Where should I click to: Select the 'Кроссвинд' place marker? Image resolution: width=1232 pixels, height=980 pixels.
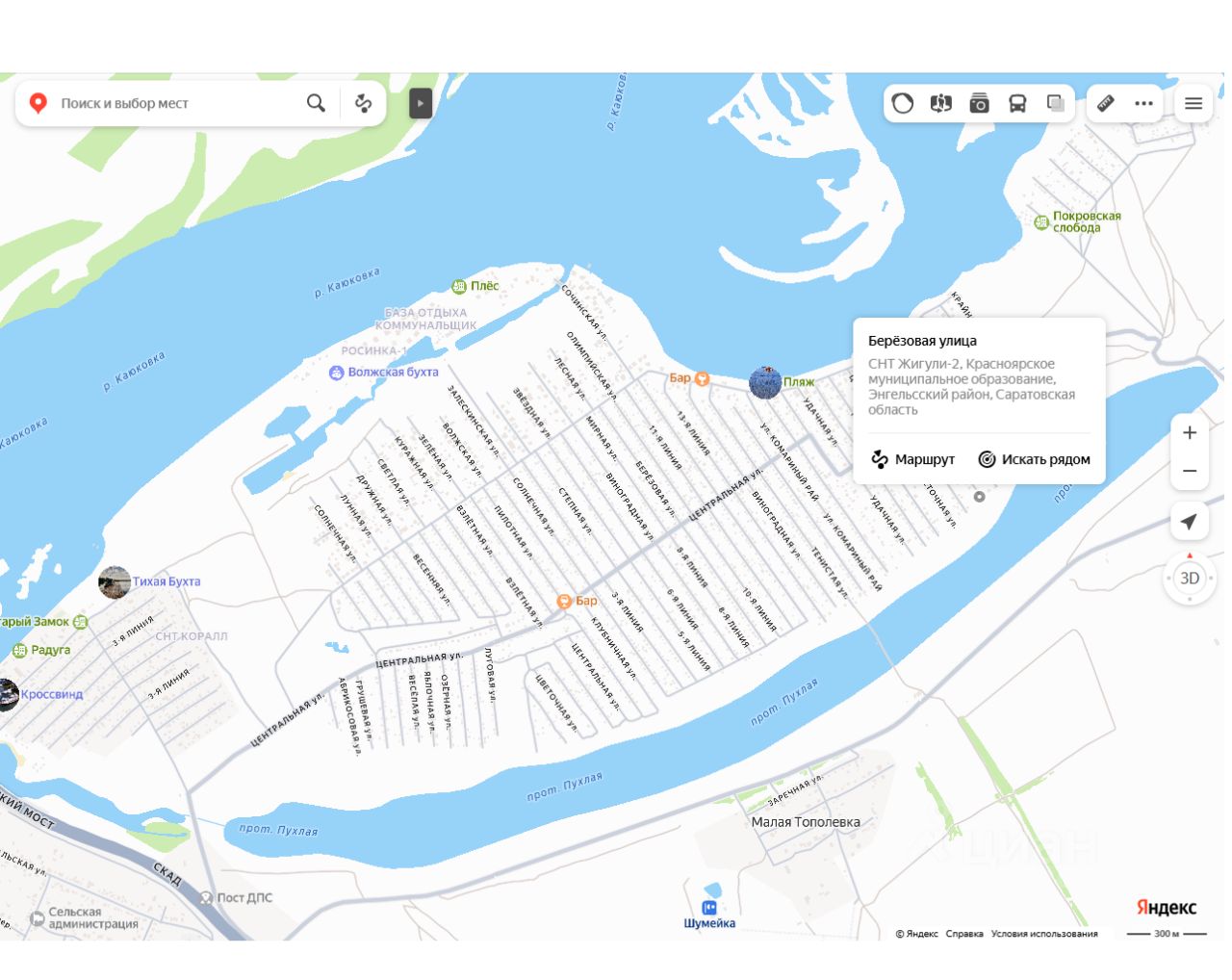43,694
